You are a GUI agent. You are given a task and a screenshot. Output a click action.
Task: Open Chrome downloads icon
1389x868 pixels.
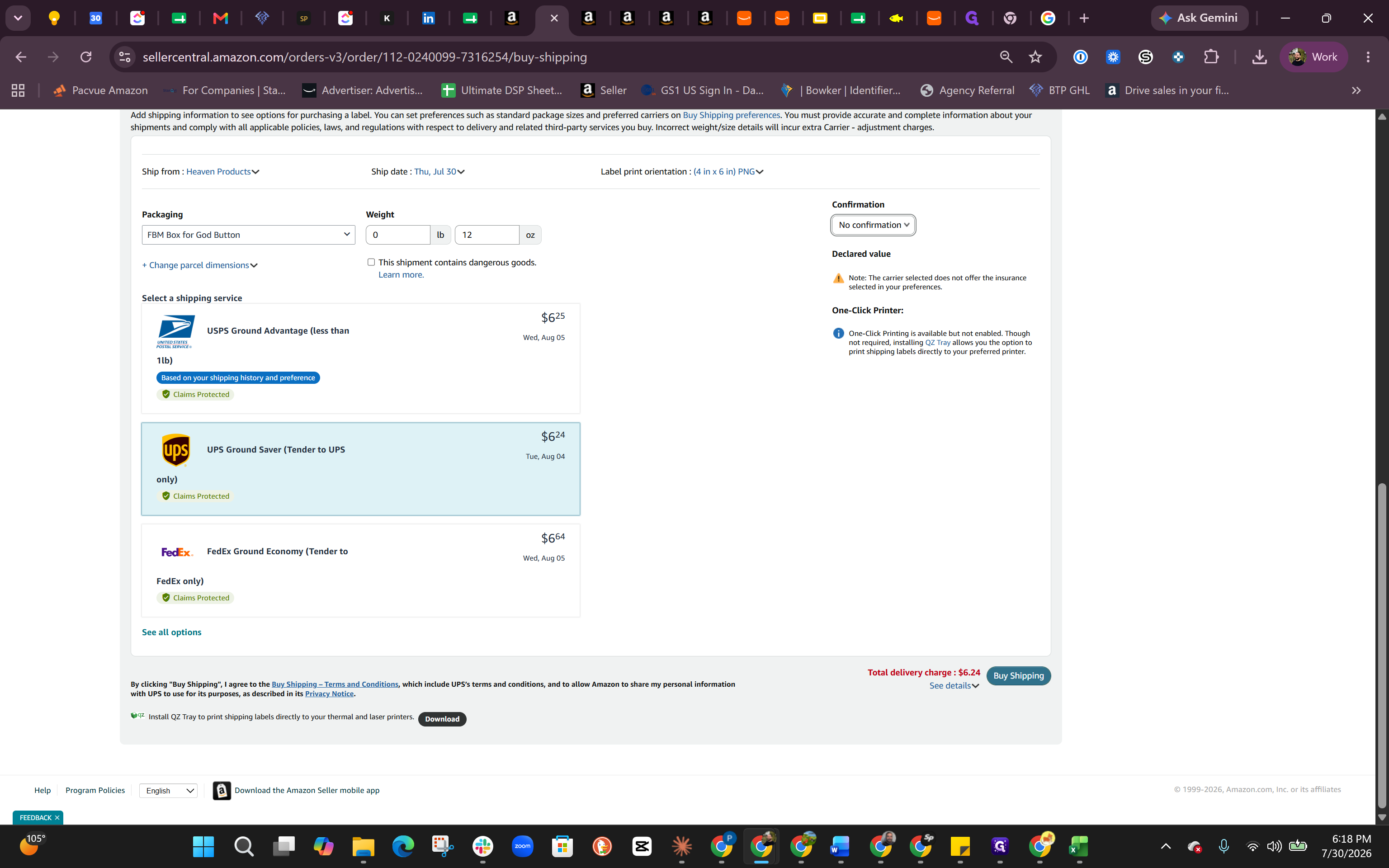click(1259, 57)
